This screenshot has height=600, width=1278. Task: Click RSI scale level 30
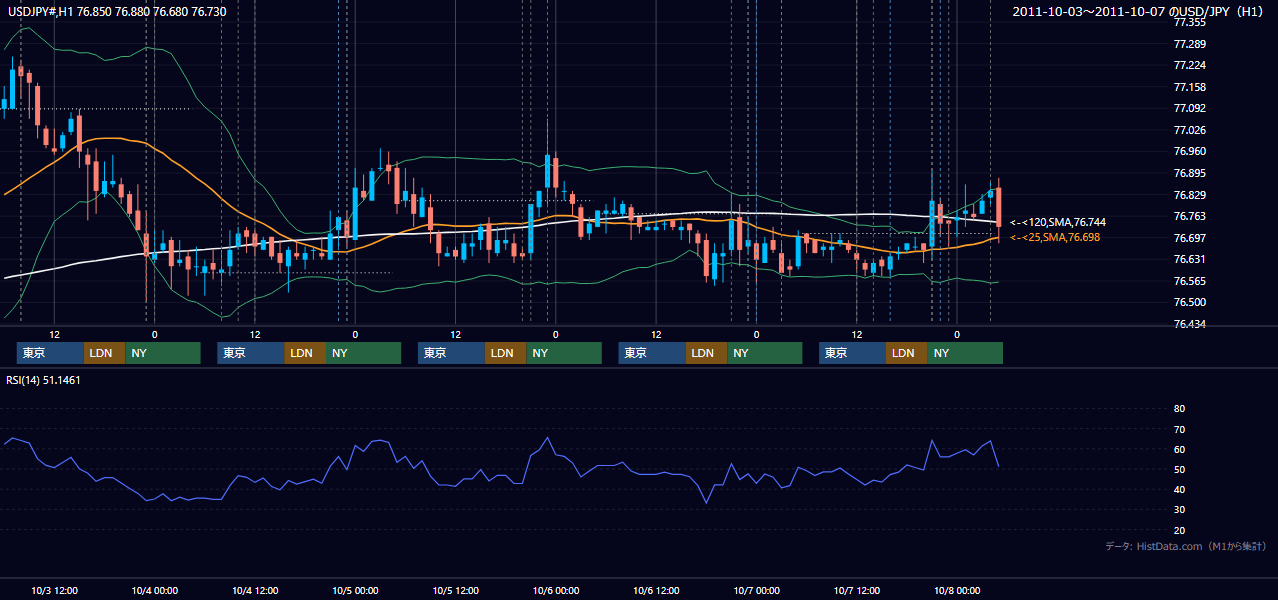click(1179, 510)
